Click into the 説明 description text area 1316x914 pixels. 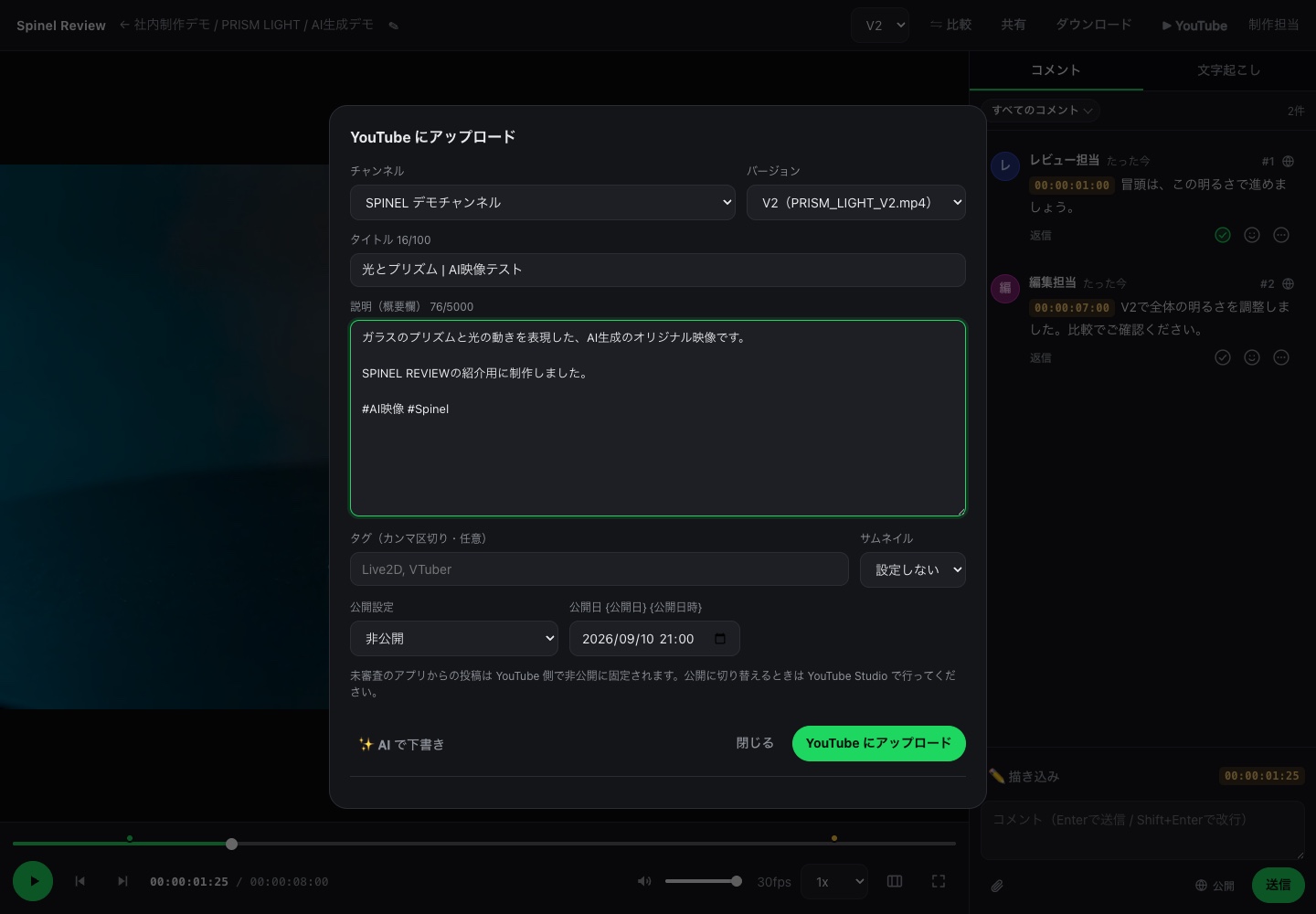[658, 418]
